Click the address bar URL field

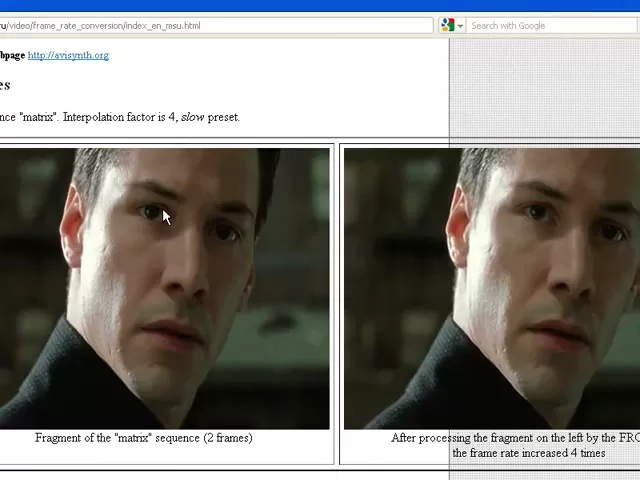(216, 26)
